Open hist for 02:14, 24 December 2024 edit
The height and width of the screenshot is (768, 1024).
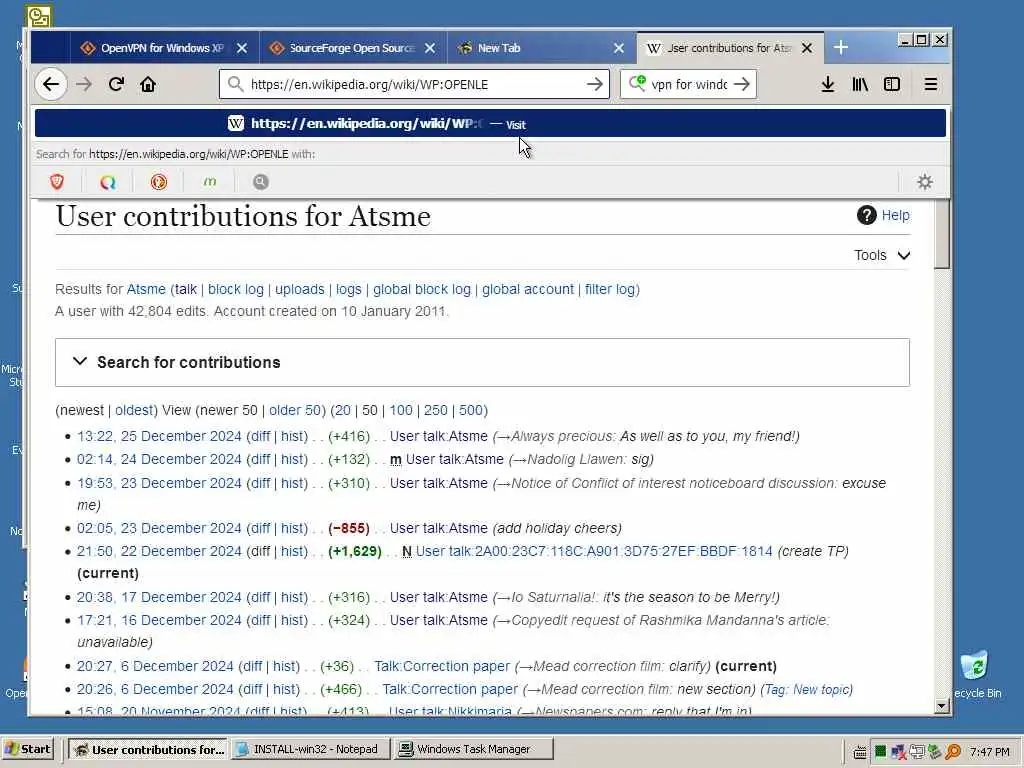[x=293, y=459]
